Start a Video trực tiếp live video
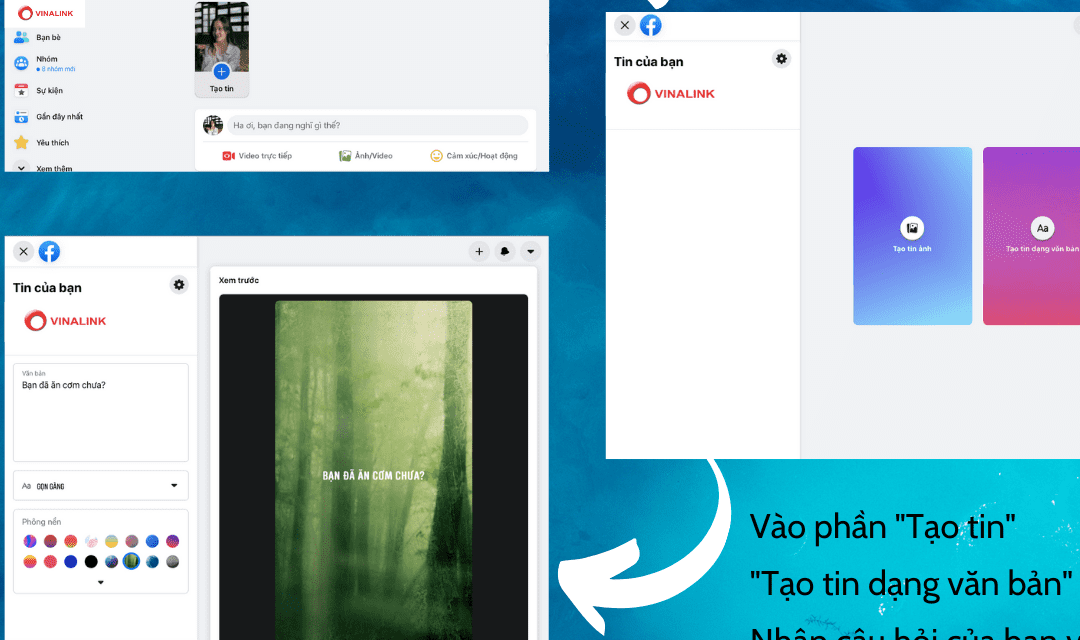The width and height of the screenshot is (1080, 640). tap(257, 156)
